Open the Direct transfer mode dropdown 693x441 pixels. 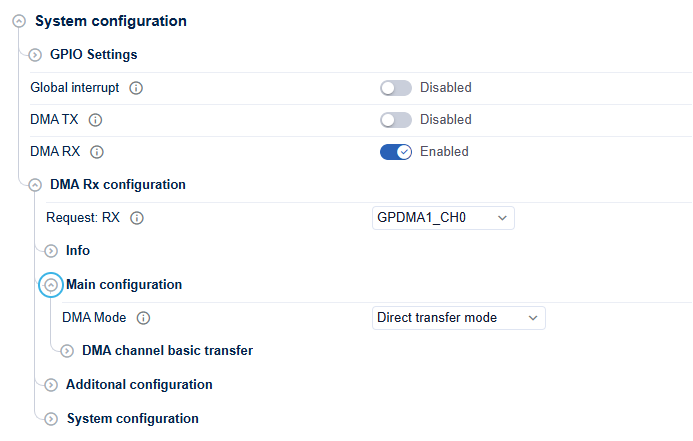459,318
